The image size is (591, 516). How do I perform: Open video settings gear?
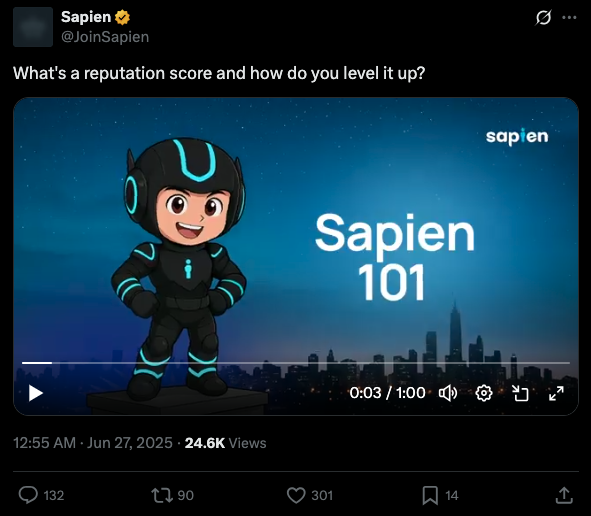point(484,393)
